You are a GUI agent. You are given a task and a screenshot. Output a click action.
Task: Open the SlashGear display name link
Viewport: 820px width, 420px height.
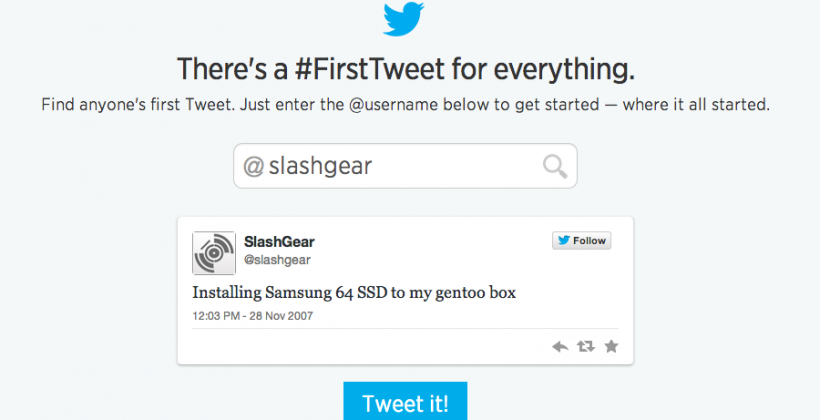(x=280, y=243)
